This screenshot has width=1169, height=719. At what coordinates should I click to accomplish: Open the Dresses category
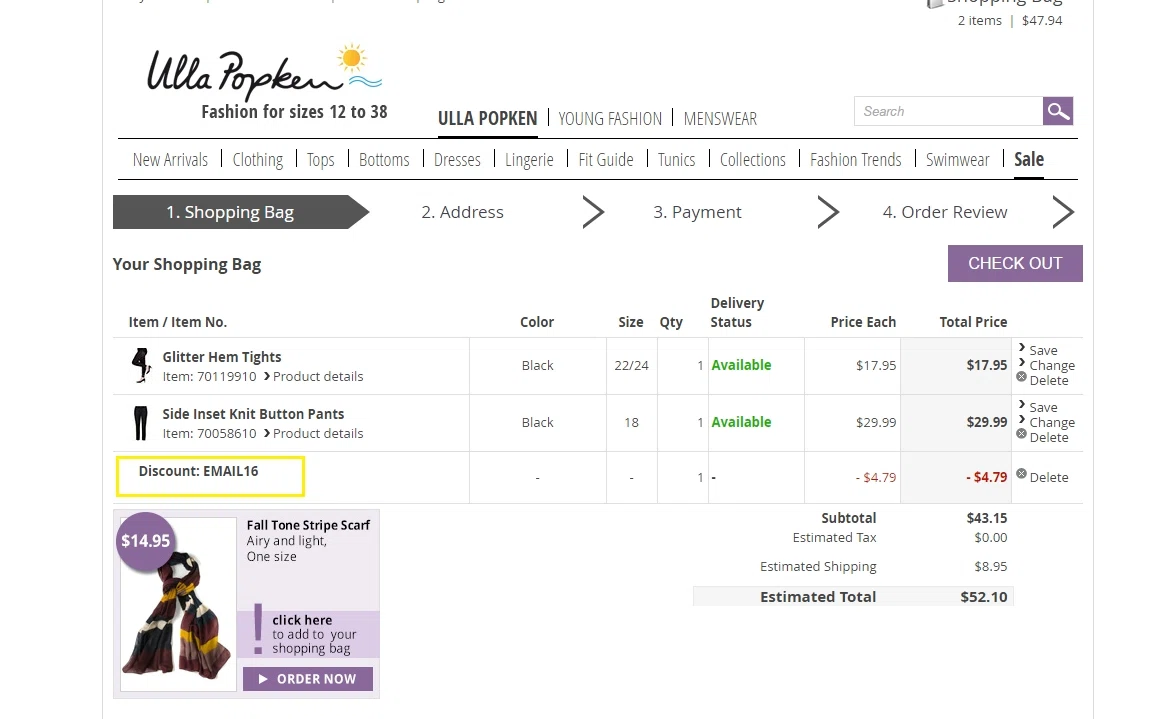pos(457,160)
